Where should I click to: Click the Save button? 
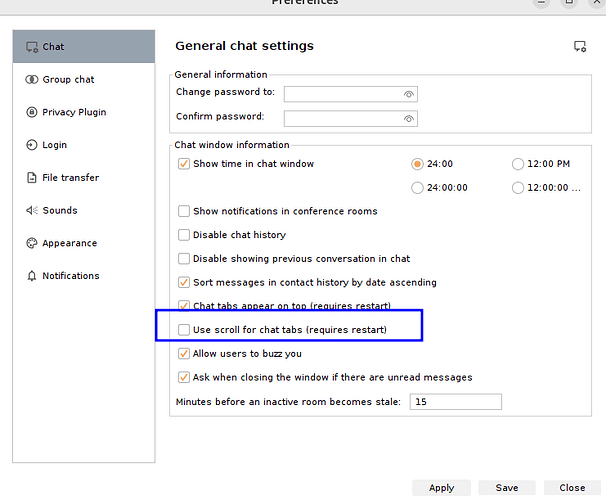click(506, 488)
